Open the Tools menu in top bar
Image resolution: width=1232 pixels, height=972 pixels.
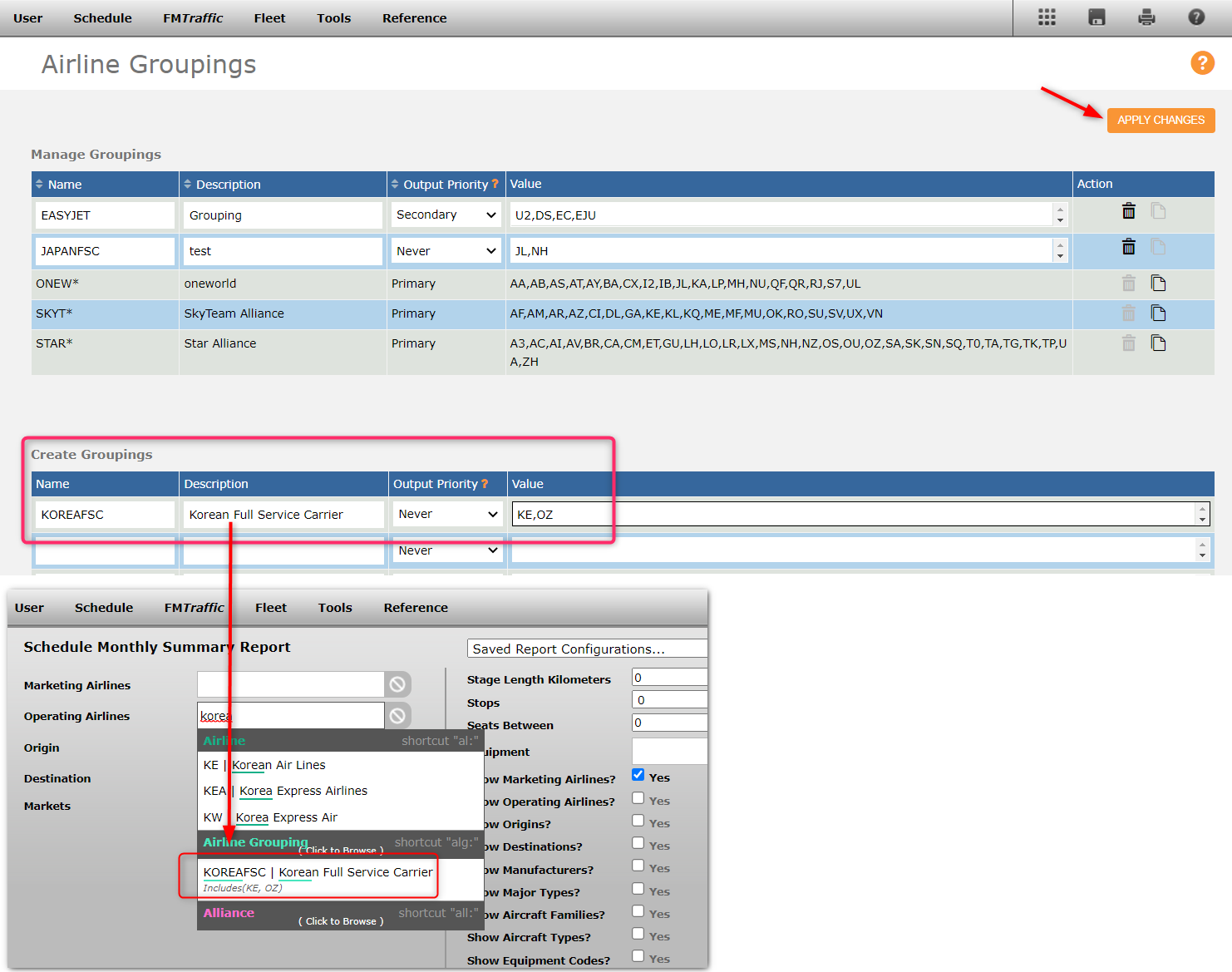334,18
